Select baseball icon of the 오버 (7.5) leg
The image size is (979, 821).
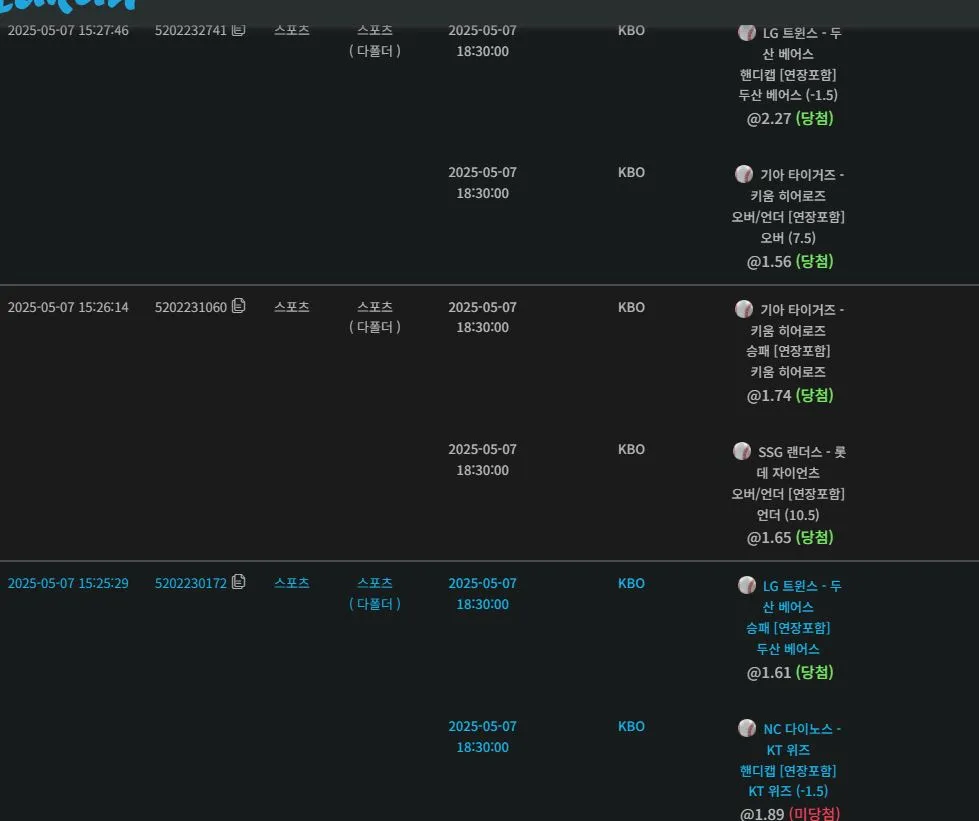[x=744, y=174]
